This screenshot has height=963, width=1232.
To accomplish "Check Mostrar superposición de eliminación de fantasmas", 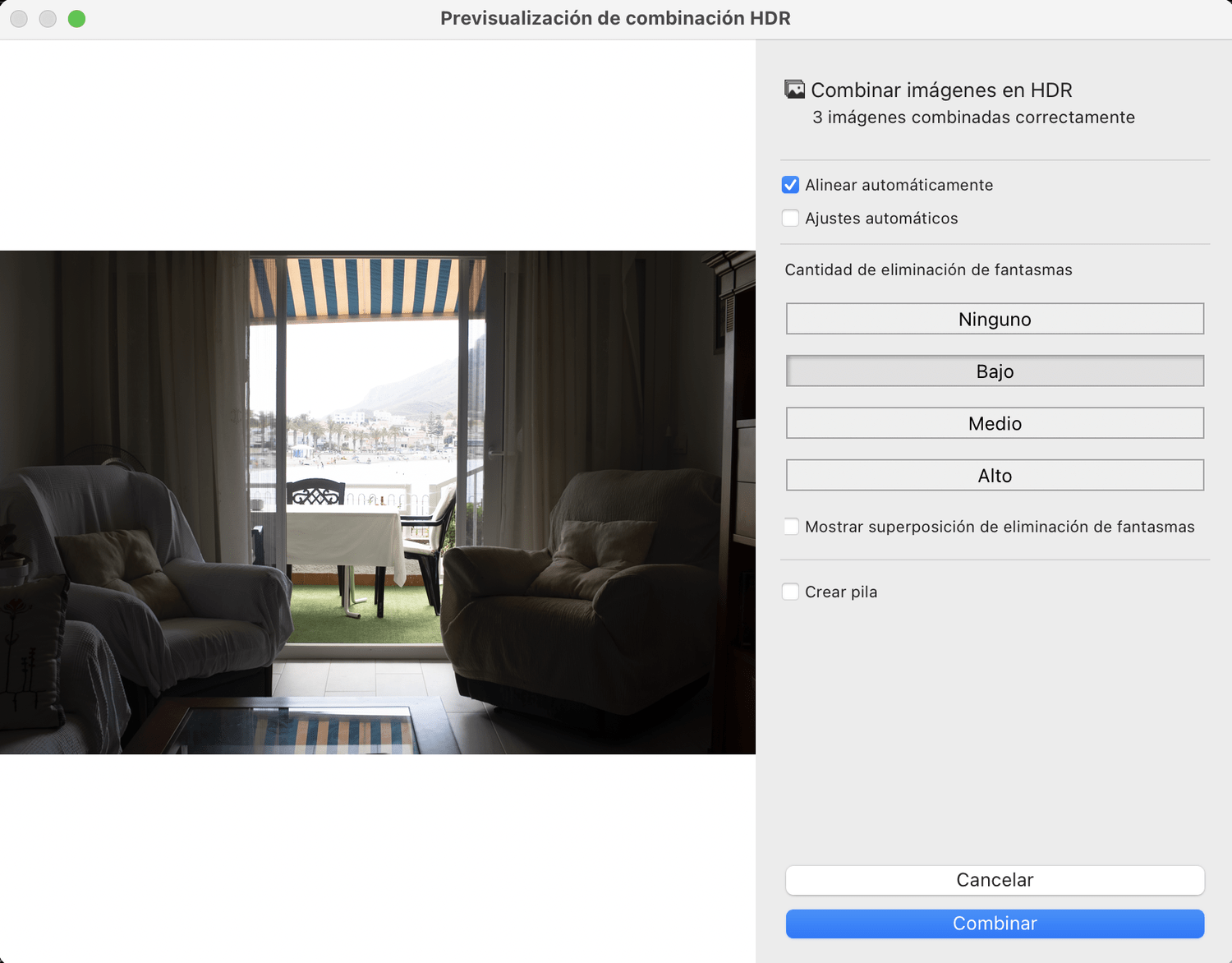I will tap(790, 527).
